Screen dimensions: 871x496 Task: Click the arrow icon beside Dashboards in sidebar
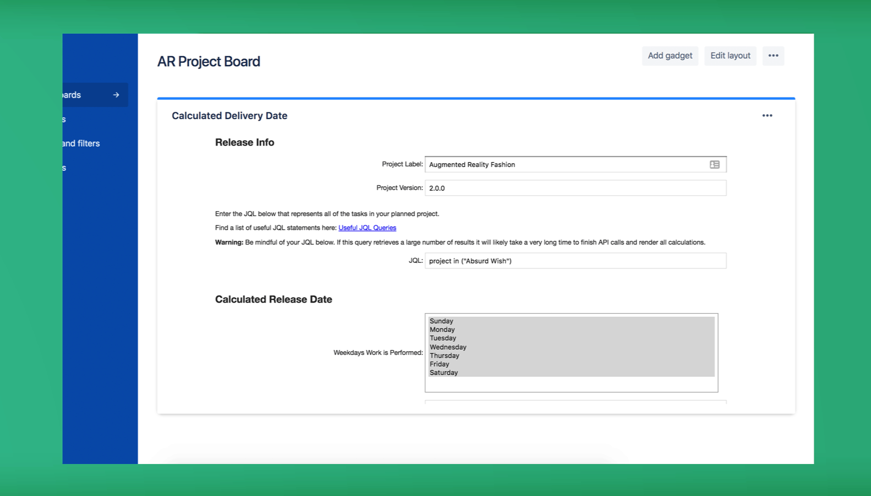click(116, 95)
